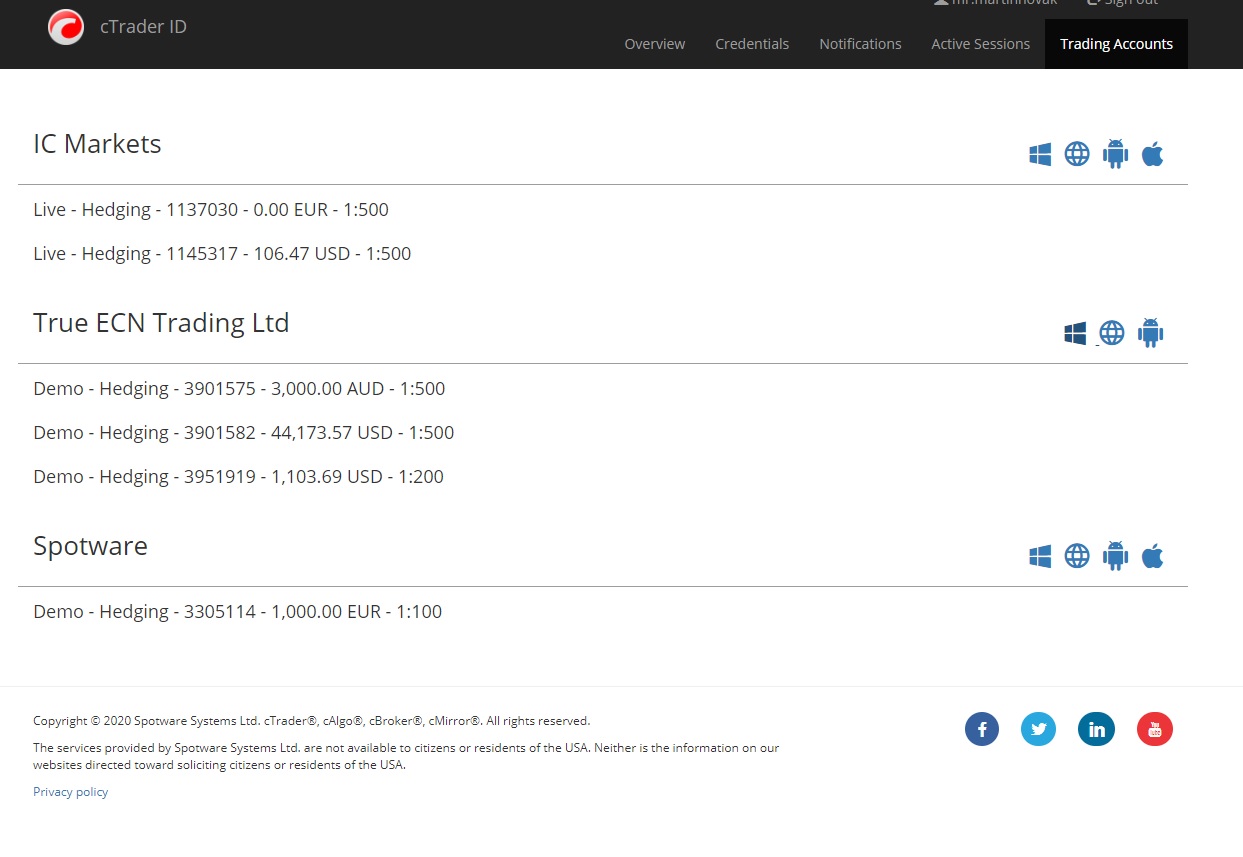The height and width of the screenshot is (857, 1243).
Task: Visit the Facebook page via footer icon
Action: (x=982, y=729)
